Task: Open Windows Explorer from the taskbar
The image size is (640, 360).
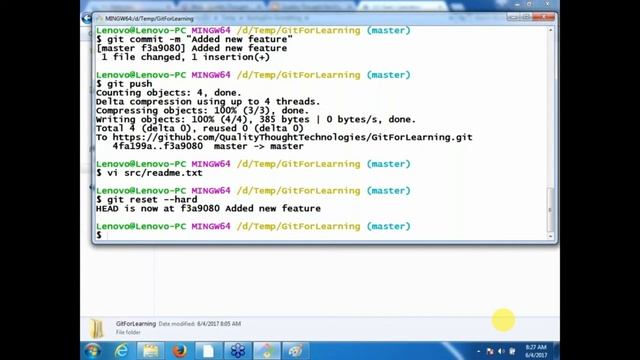Action: (x=150, y=351)
